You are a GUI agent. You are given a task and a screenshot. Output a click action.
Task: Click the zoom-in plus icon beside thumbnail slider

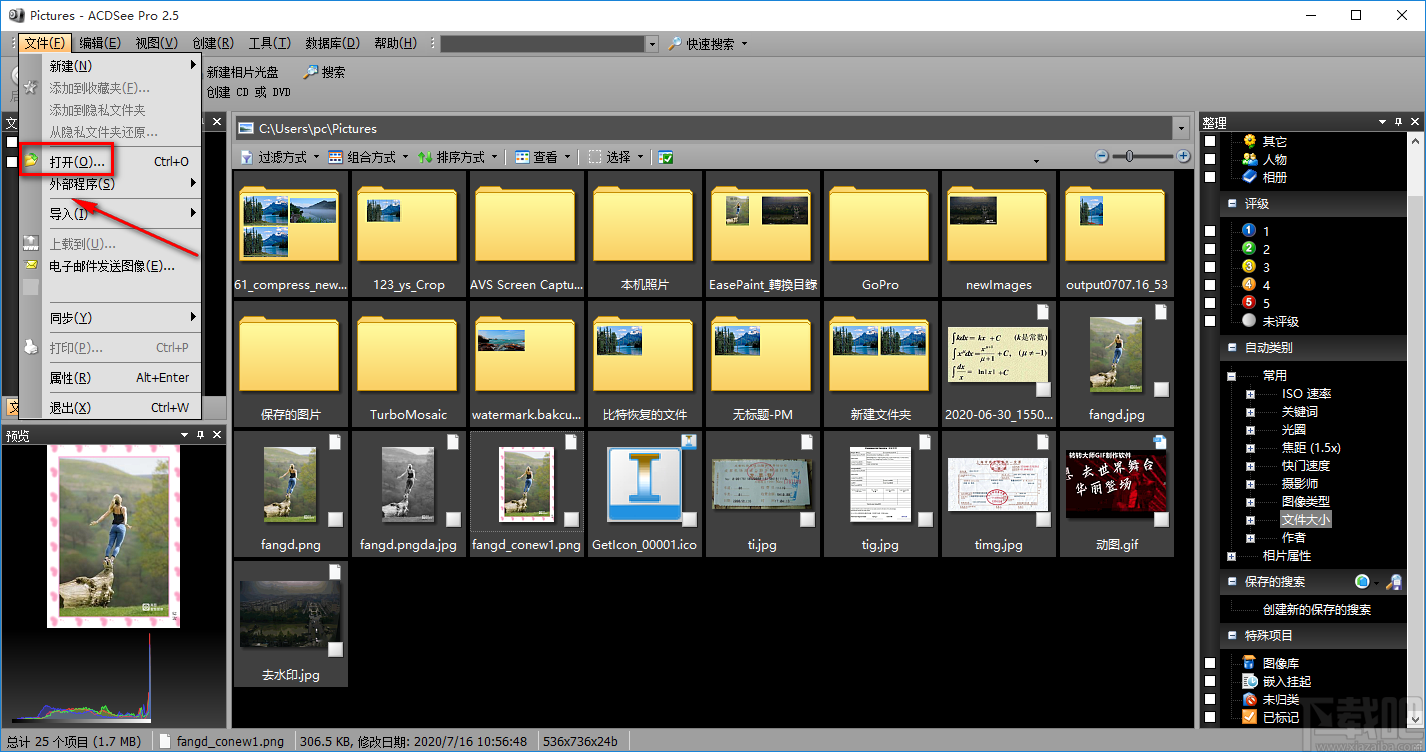pyautogui.click(x=1183, y=156)
